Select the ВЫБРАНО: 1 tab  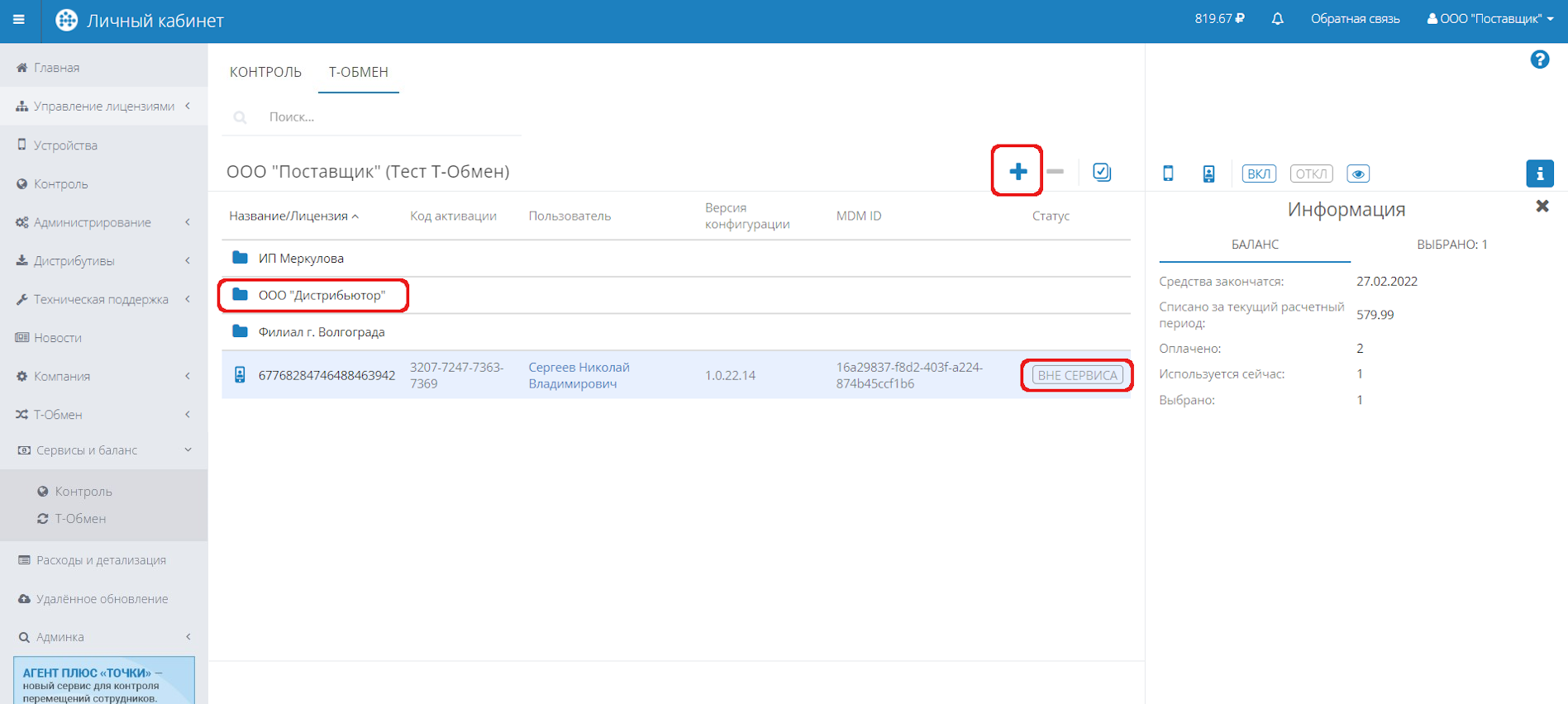tap(1451, 245)
